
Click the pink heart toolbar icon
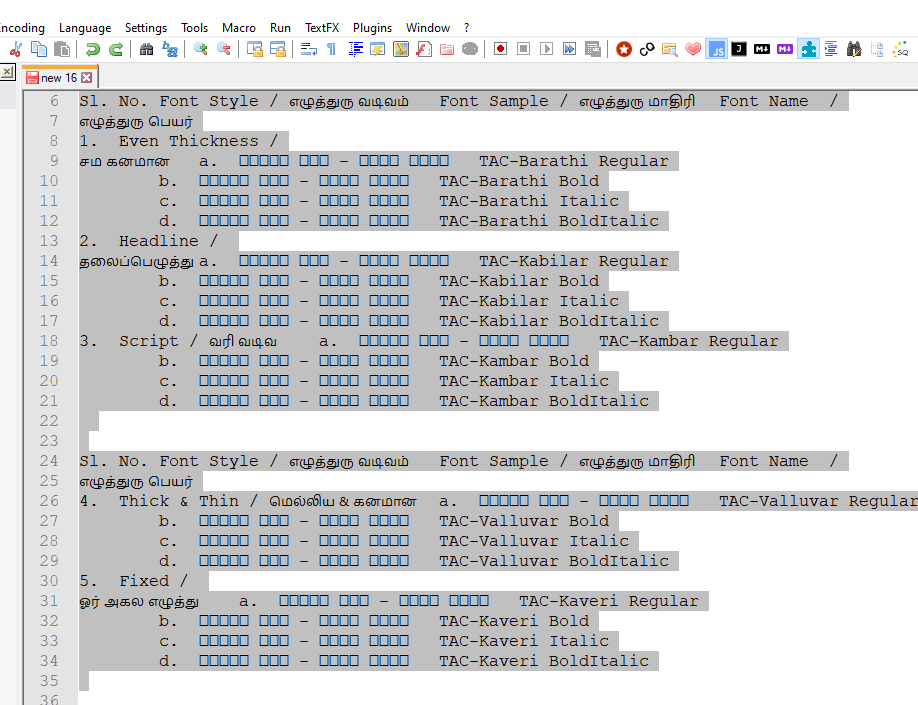693,49
